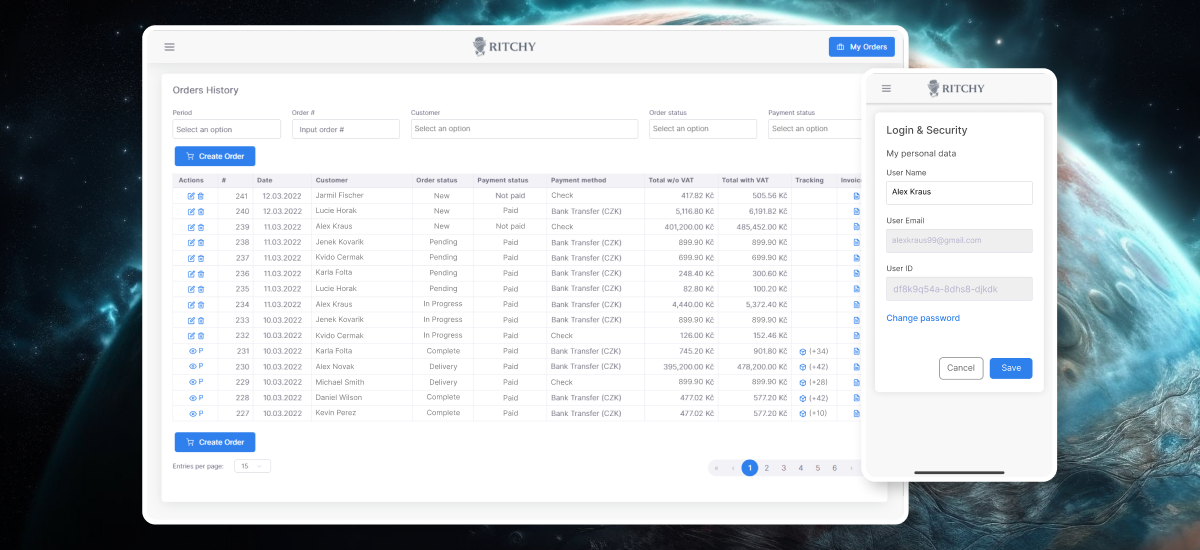Edit order 241 for Jarmil Fischer
This screenshot has width=1200, height=550.
(191, 196)
